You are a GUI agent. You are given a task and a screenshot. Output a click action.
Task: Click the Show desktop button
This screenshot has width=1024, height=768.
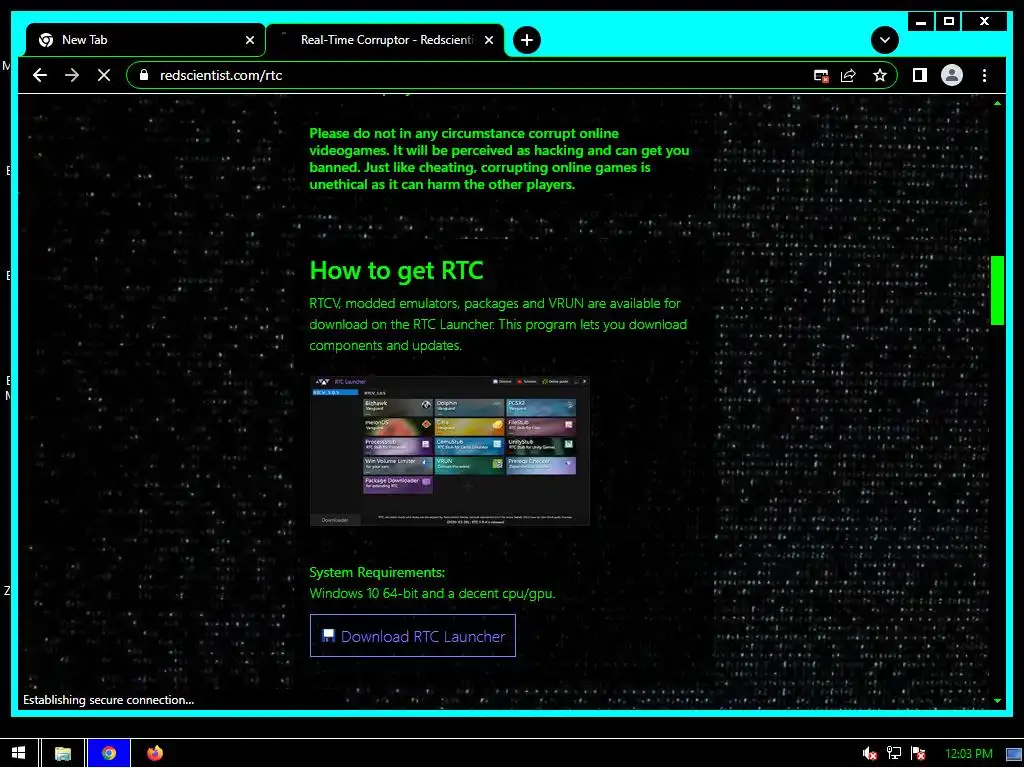pyautogui.click(x=1014, y=754)
